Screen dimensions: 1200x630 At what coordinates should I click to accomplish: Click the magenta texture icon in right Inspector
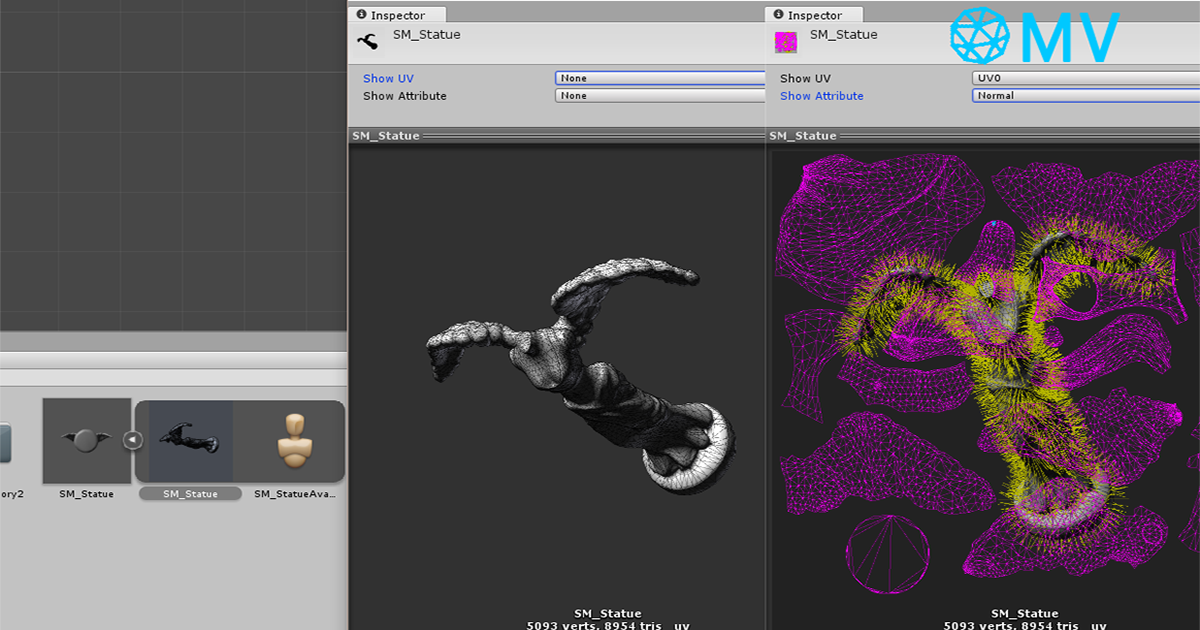(785, 40)
